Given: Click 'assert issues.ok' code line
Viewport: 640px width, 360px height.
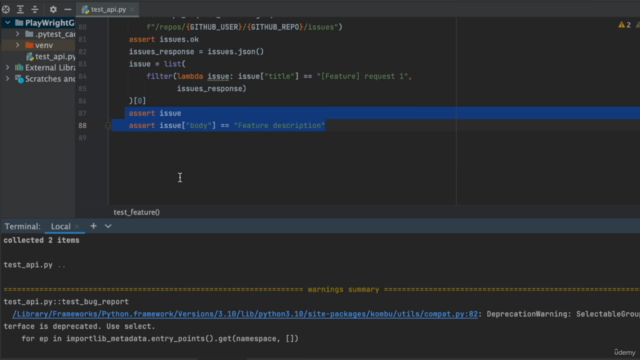Looking at the screenshot, I should (x=164, y=39).
